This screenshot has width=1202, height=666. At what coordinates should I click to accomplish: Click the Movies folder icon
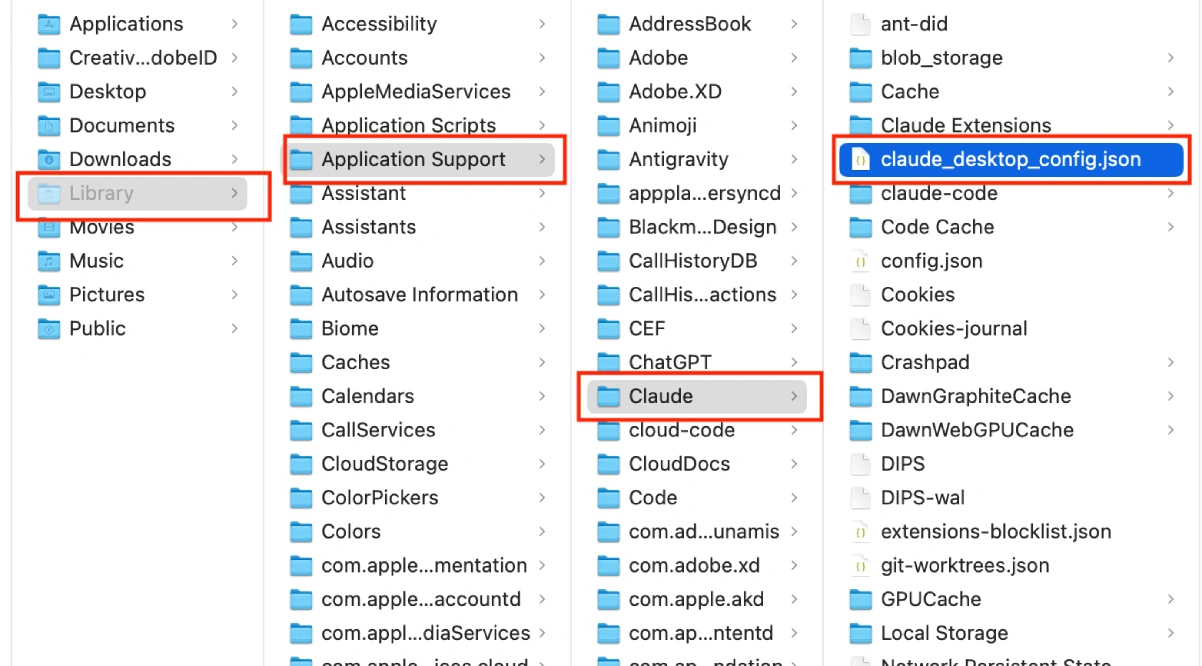[49, 227]
